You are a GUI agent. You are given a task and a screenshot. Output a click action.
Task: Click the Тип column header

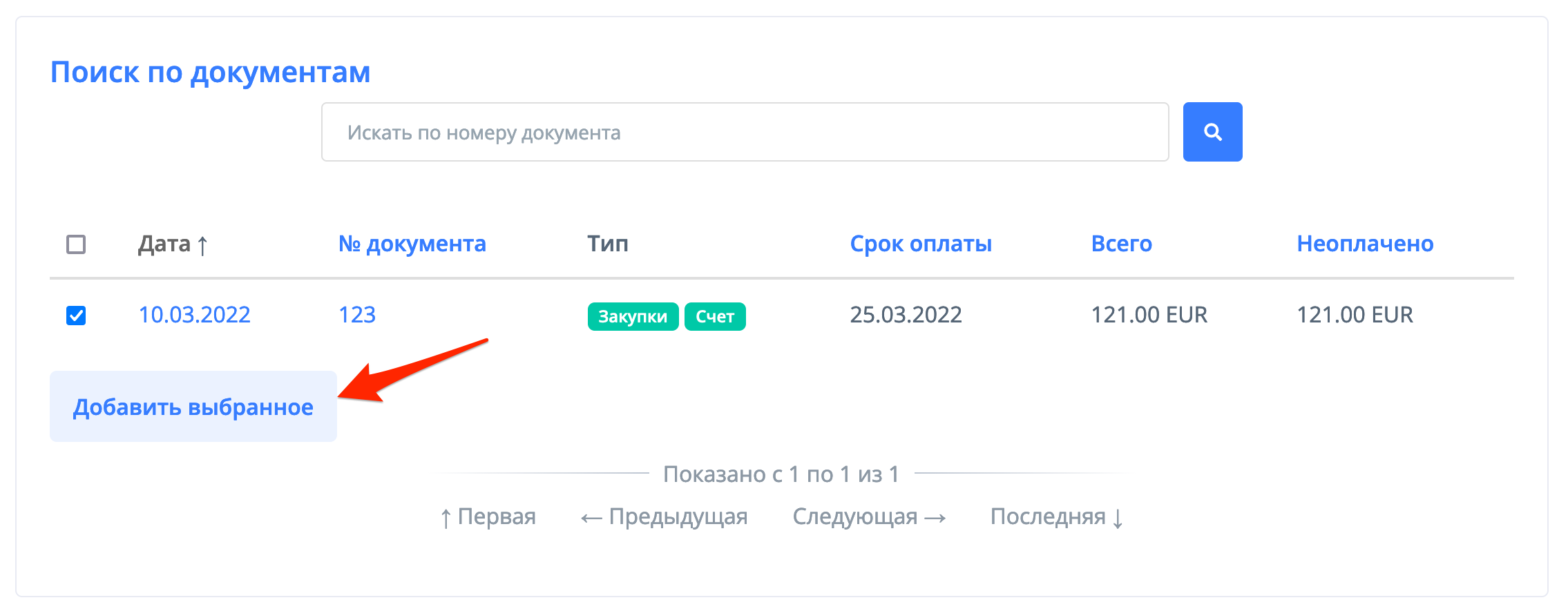[607, 244]
